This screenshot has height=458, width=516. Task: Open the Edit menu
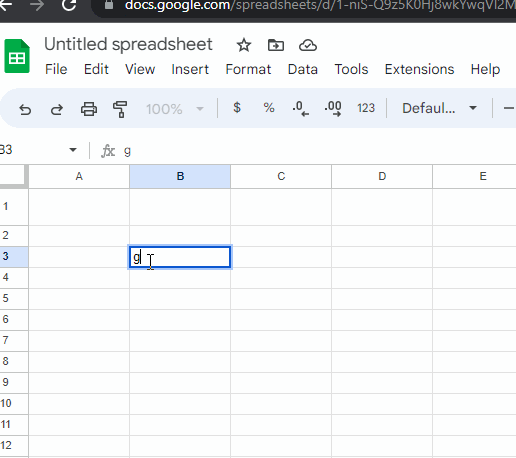tap(96, 69)
